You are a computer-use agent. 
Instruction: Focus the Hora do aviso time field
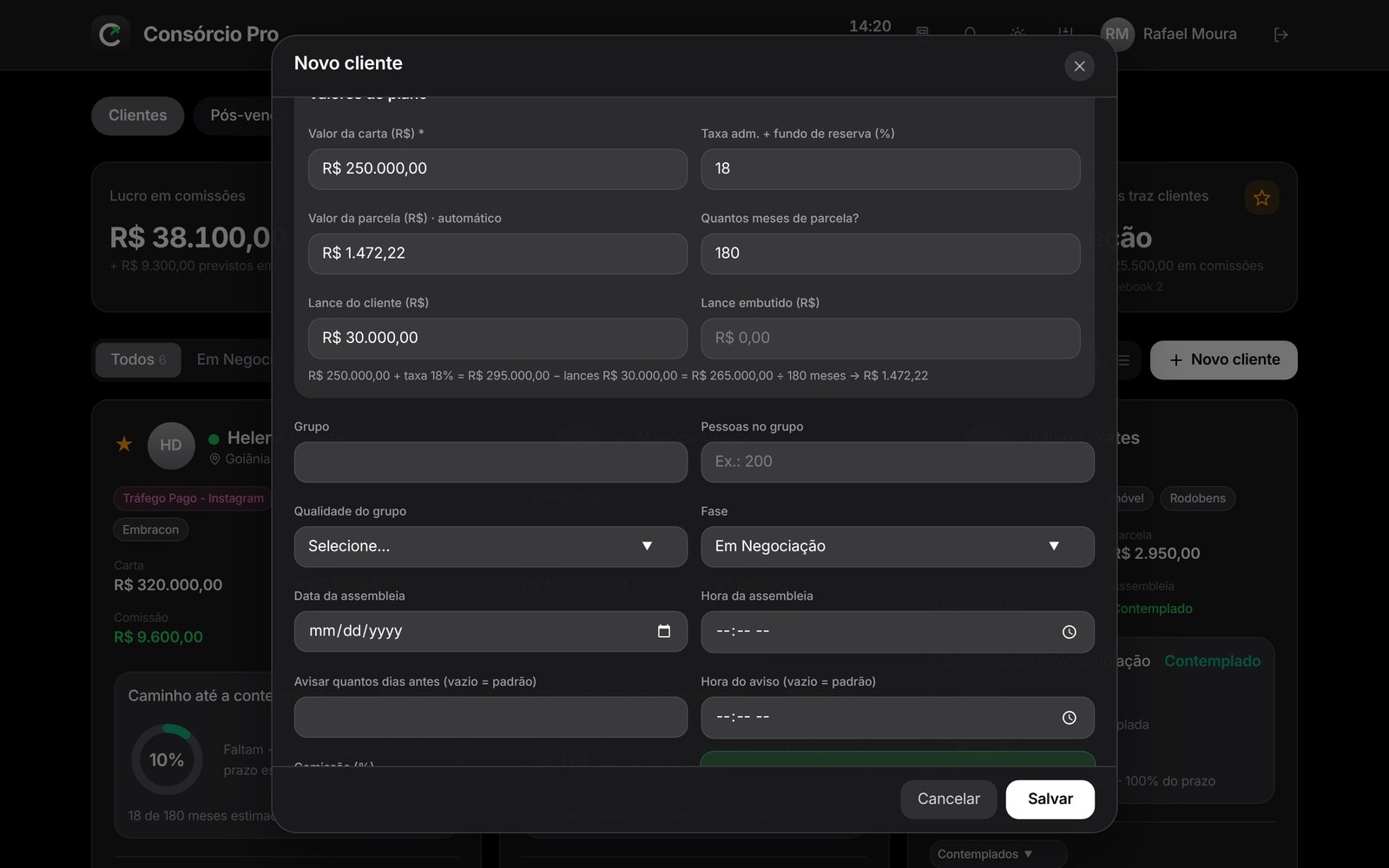898,718
